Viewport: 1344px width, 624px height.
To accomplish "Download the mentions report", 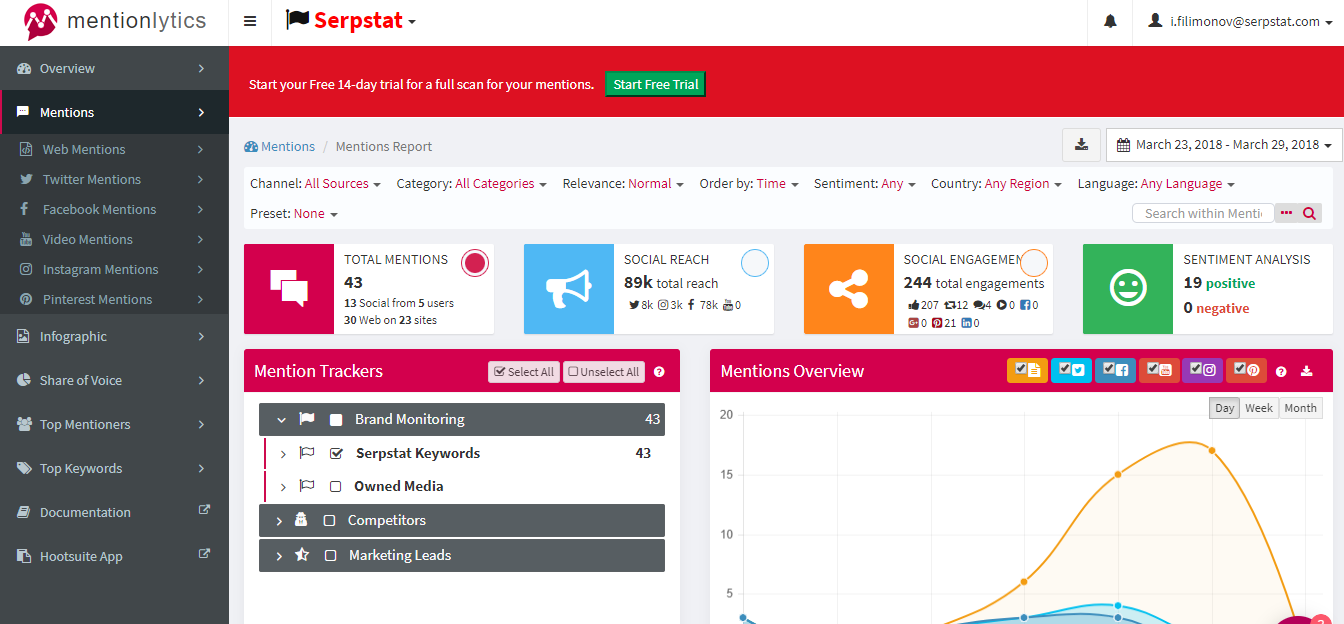I will 1081,145.
